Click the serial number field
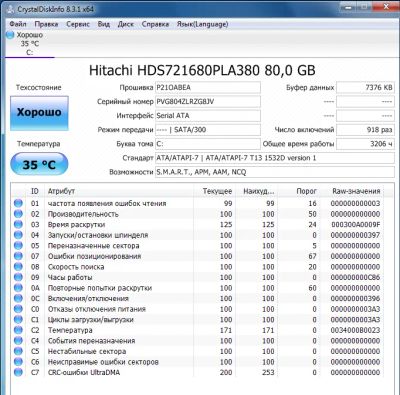Screen dimensions: 400x395 click(208, 102)
